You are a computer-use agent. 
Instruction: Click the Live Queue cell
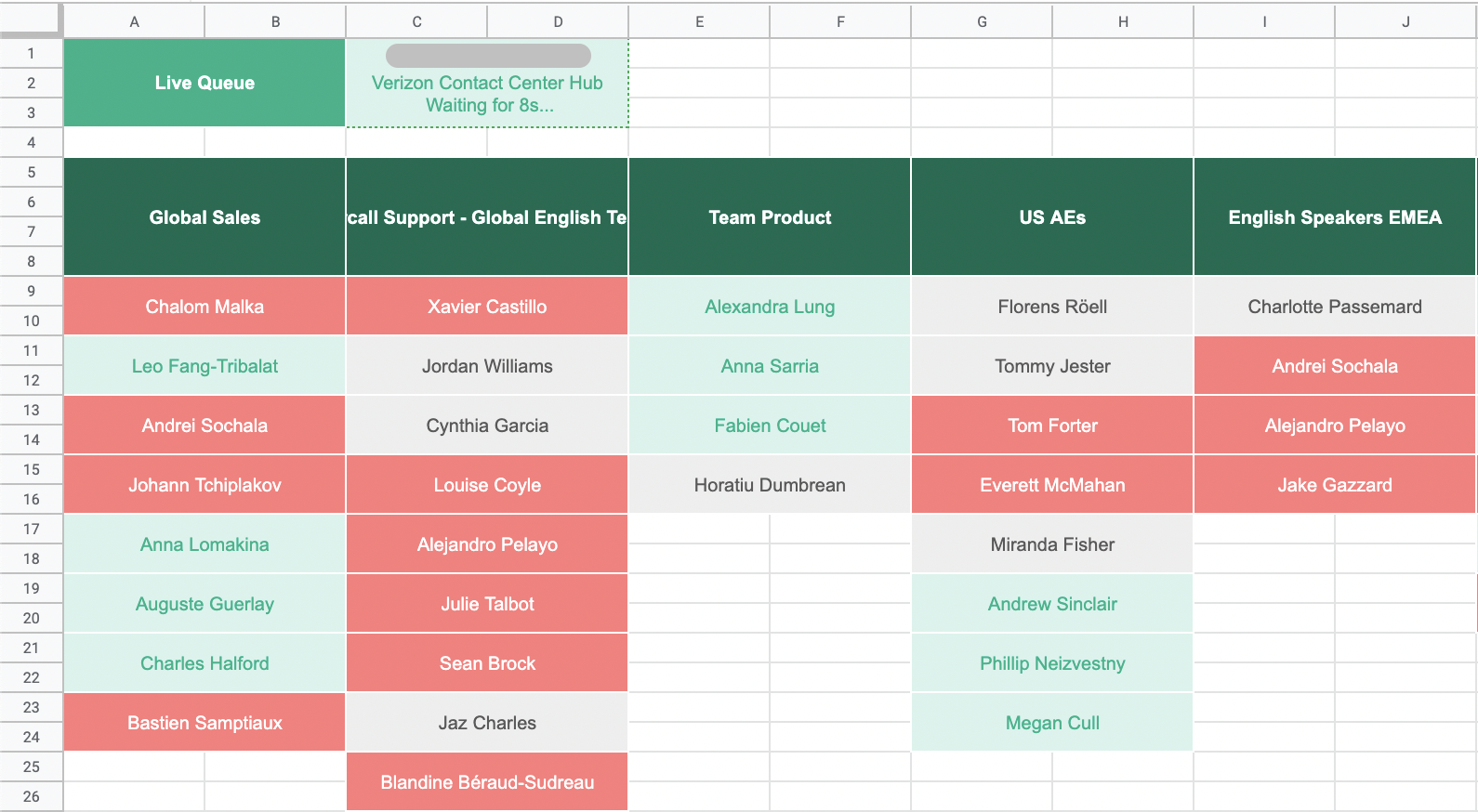205,83
